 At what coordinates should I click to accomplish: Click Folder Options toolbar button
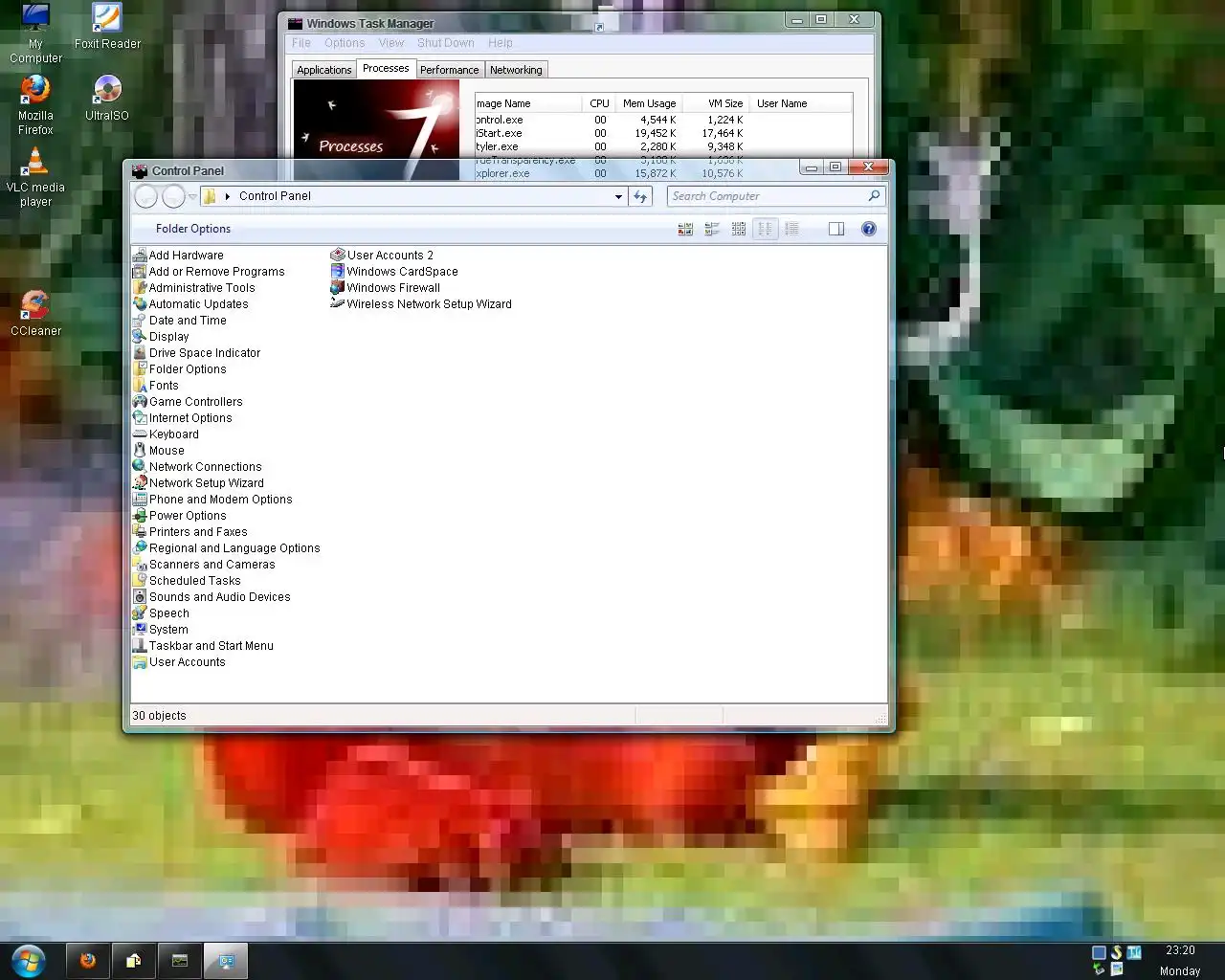tap(193, 229)
